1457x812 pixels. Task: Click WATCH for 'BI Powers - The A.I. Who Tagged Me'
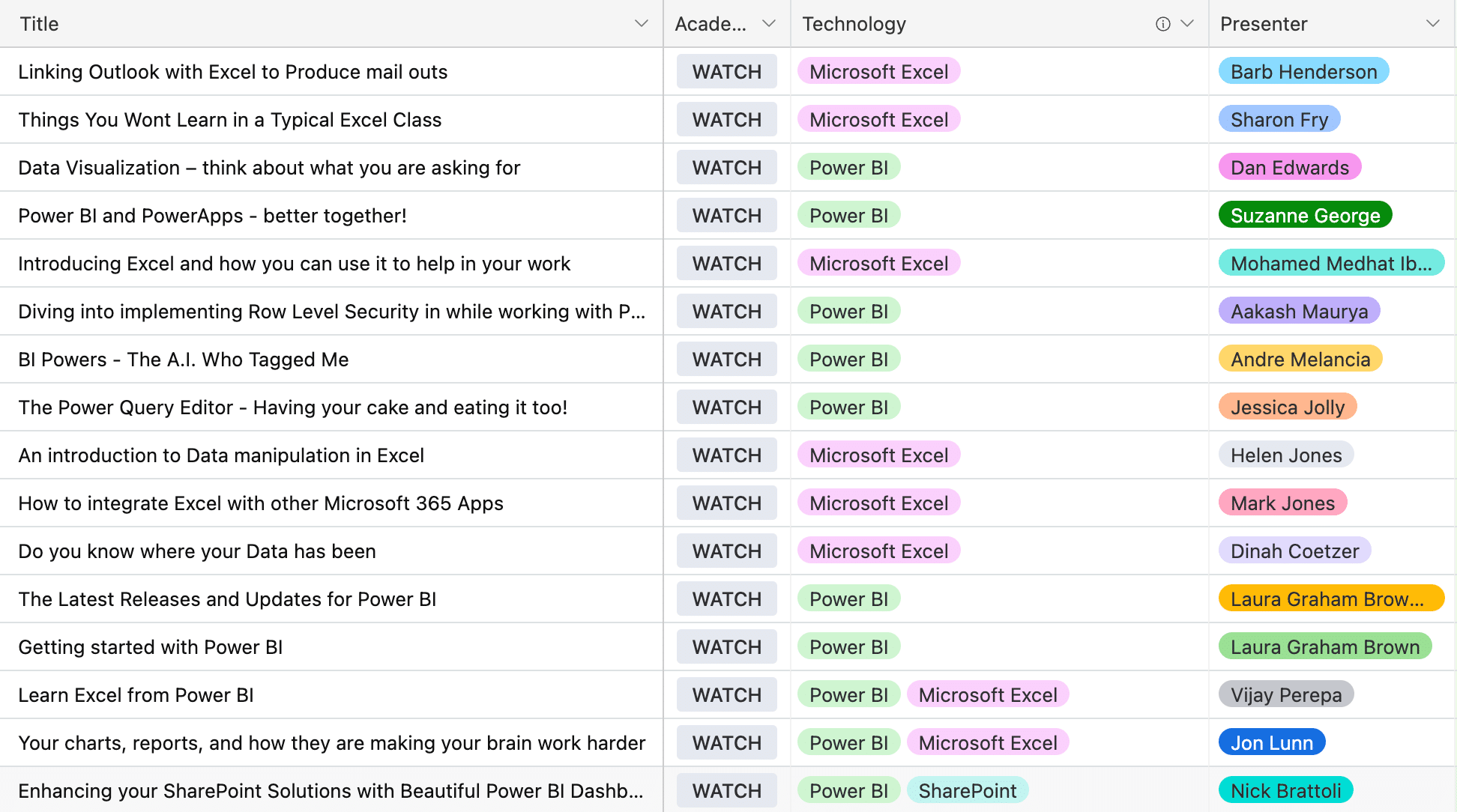[x=726, y=359]
